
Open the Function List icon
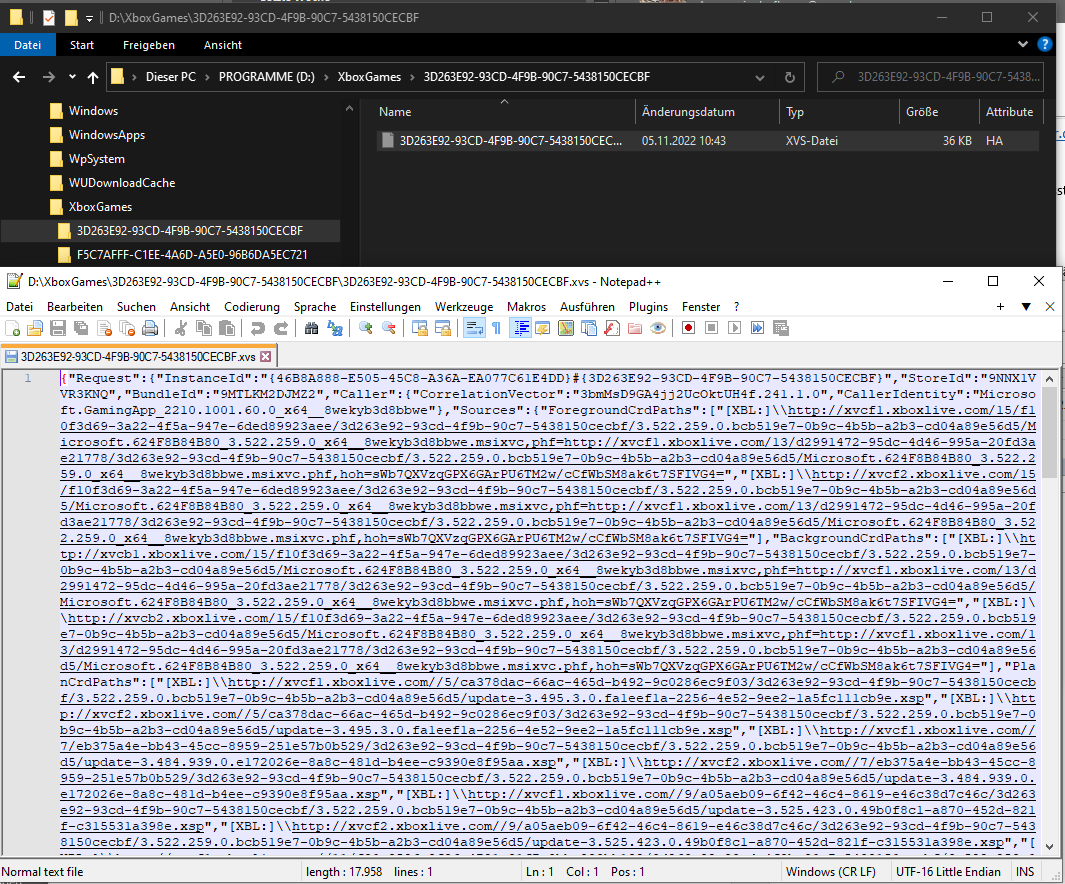point(612,329)
